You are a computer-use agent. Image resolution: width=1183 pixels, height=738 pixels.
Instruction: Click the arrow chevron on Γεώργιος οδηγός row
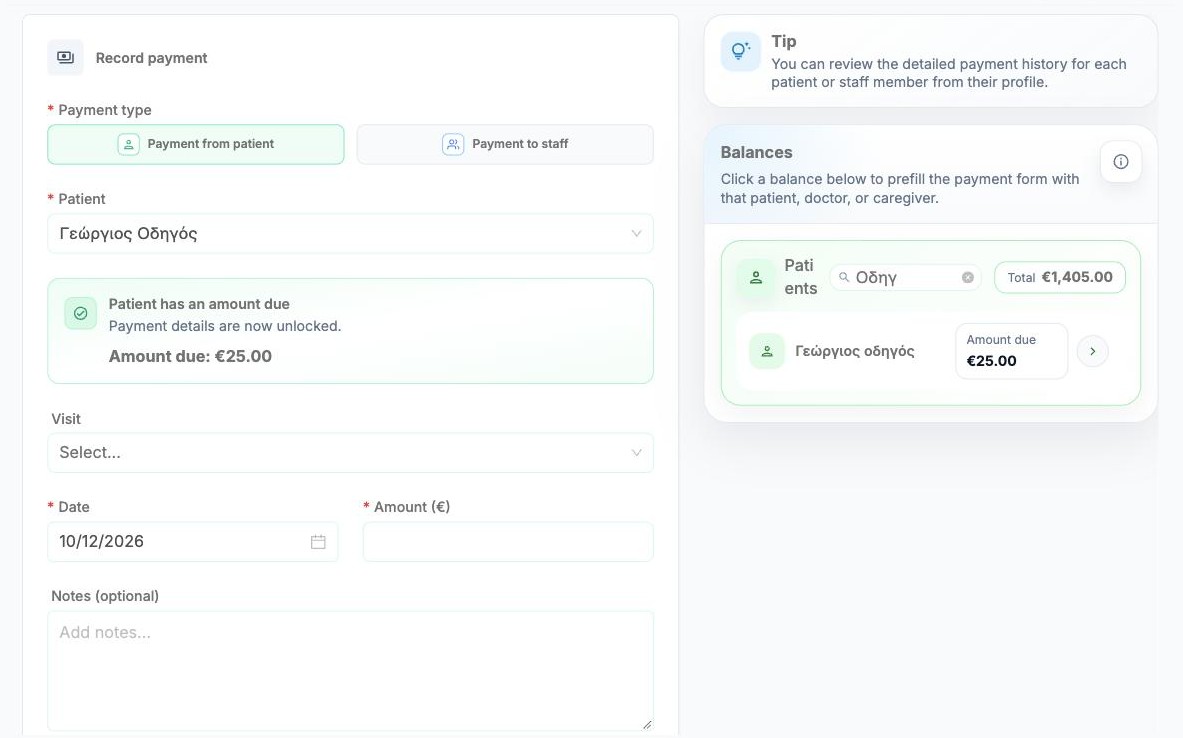tap(1092, 351)
